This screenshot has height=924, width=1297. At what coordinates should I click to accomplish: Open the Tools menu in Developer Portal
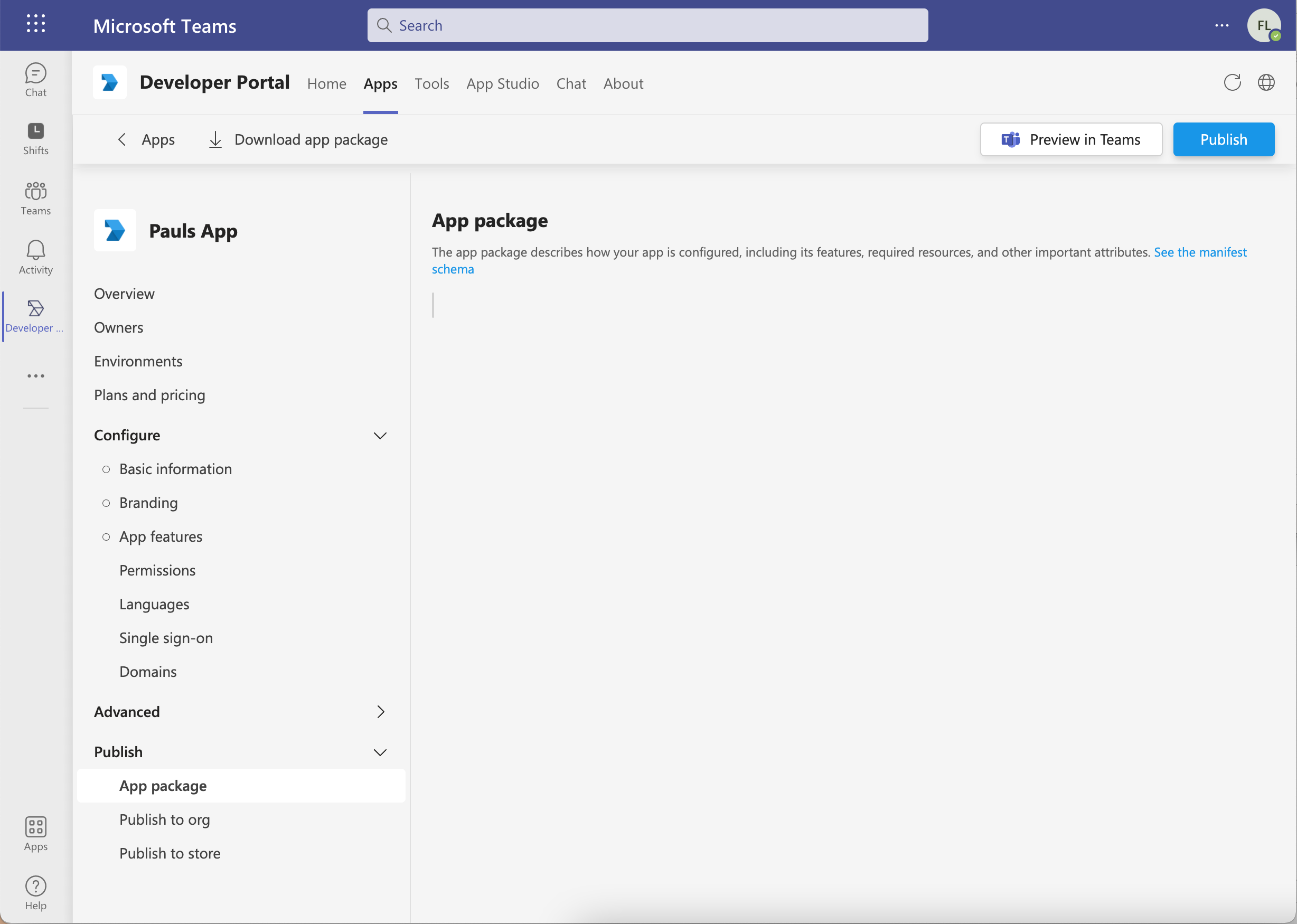point(432,83)
